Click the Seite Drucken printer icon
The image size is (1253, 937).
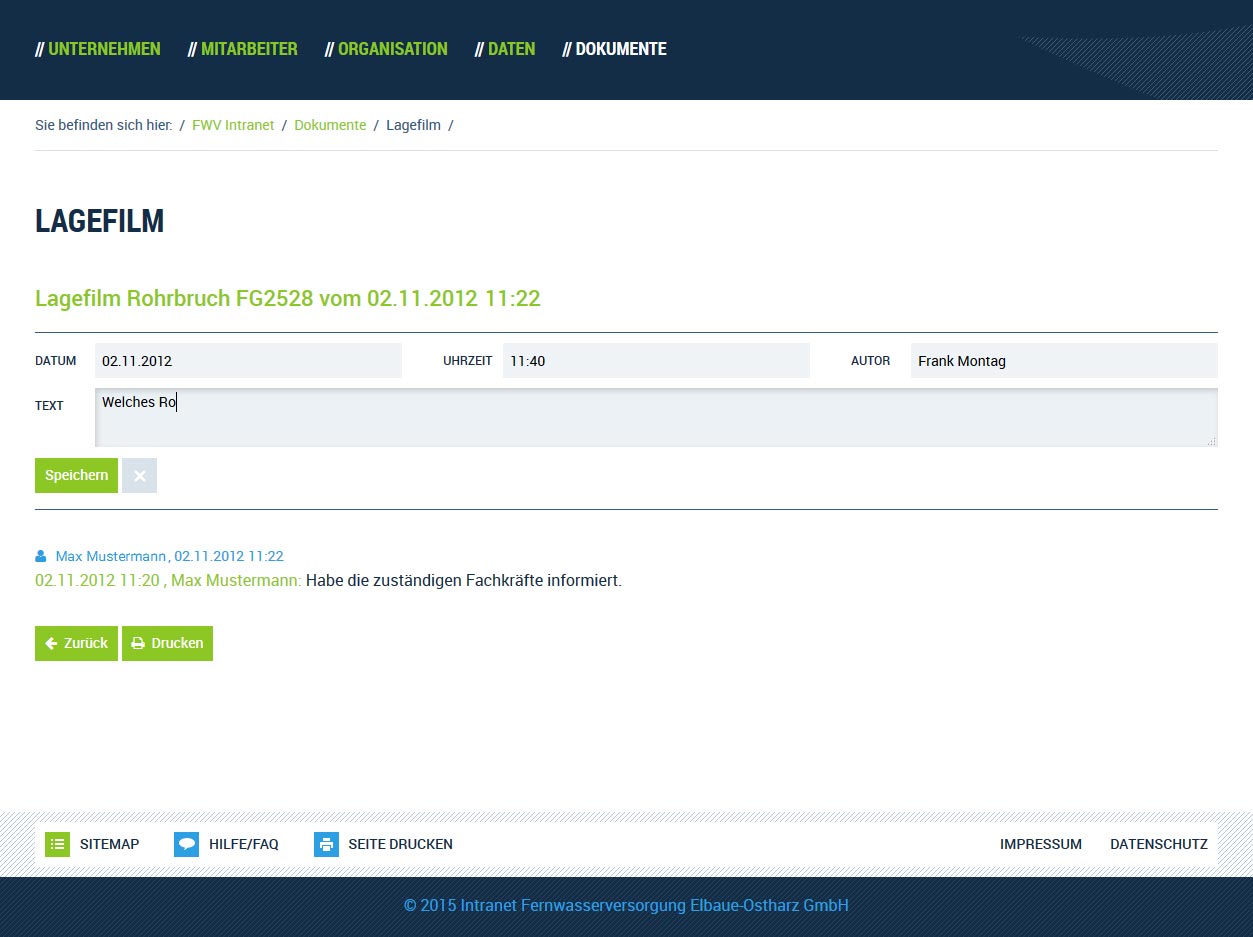click(x=326, y=844)
